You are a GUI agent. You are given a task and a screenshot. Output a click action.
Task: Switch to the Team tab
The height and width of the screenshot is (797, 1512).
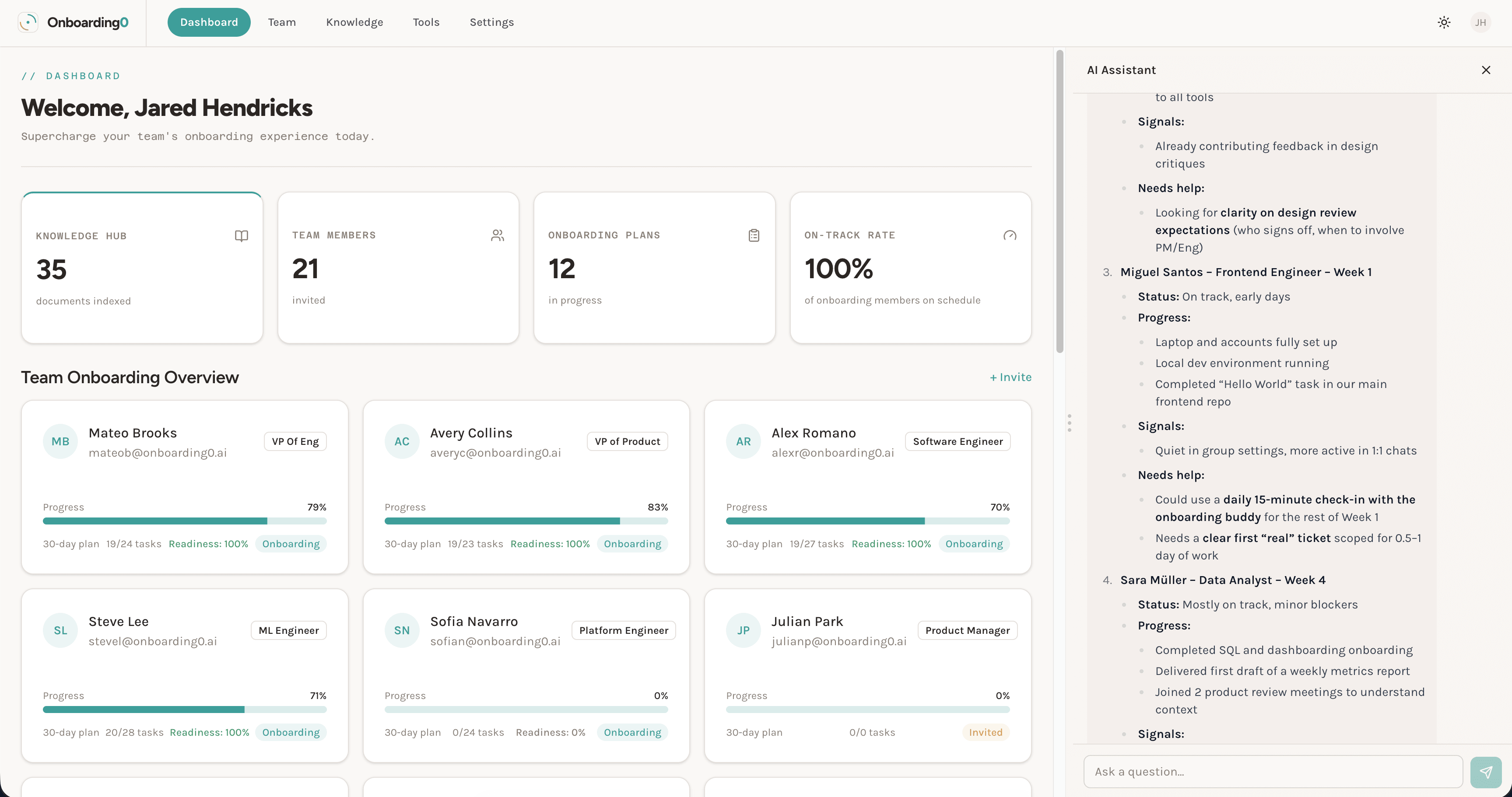[x=282, y=22]
